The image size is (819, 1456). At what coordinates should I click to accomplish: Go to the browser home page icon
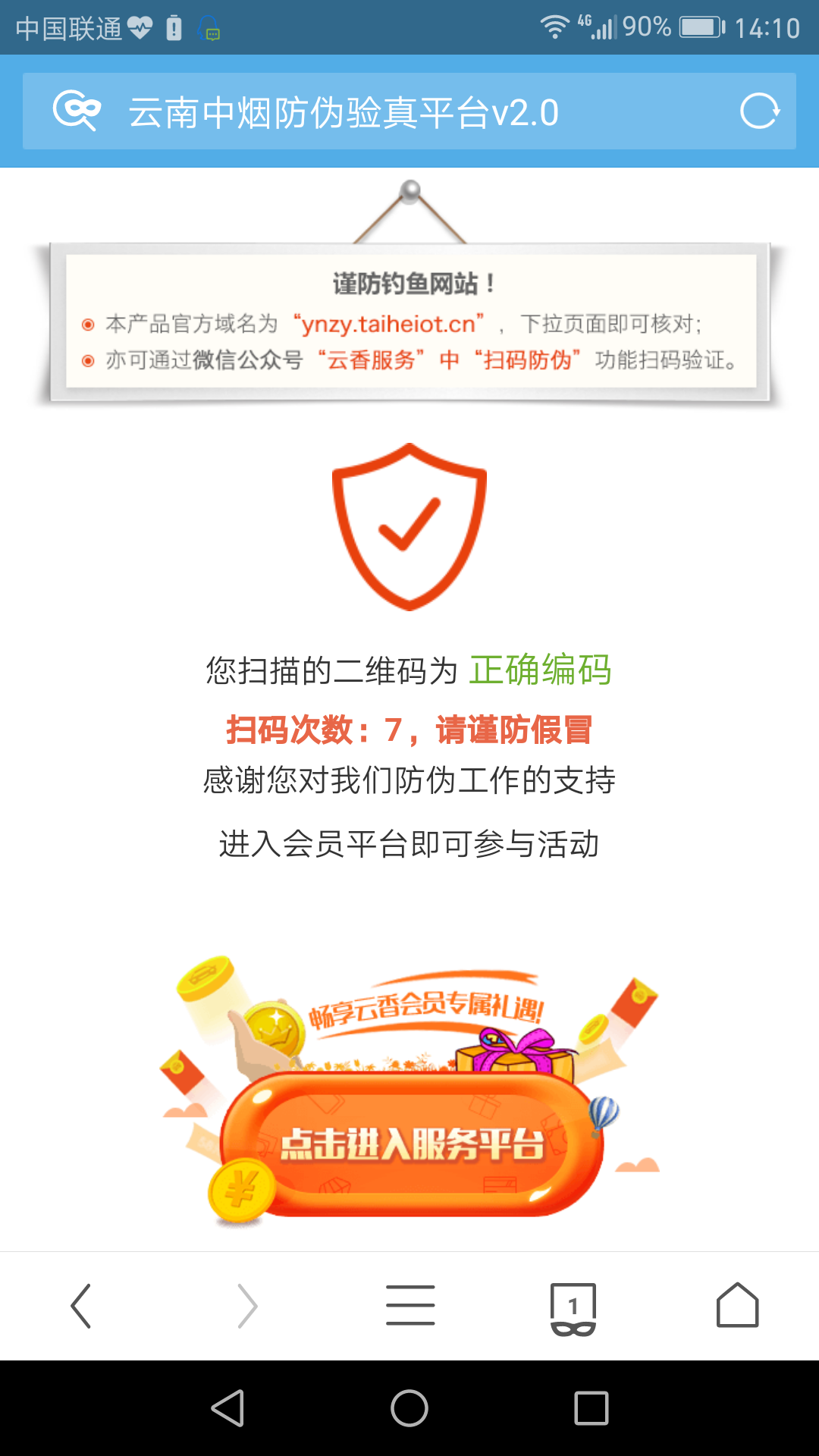[x=737, y=1305]
